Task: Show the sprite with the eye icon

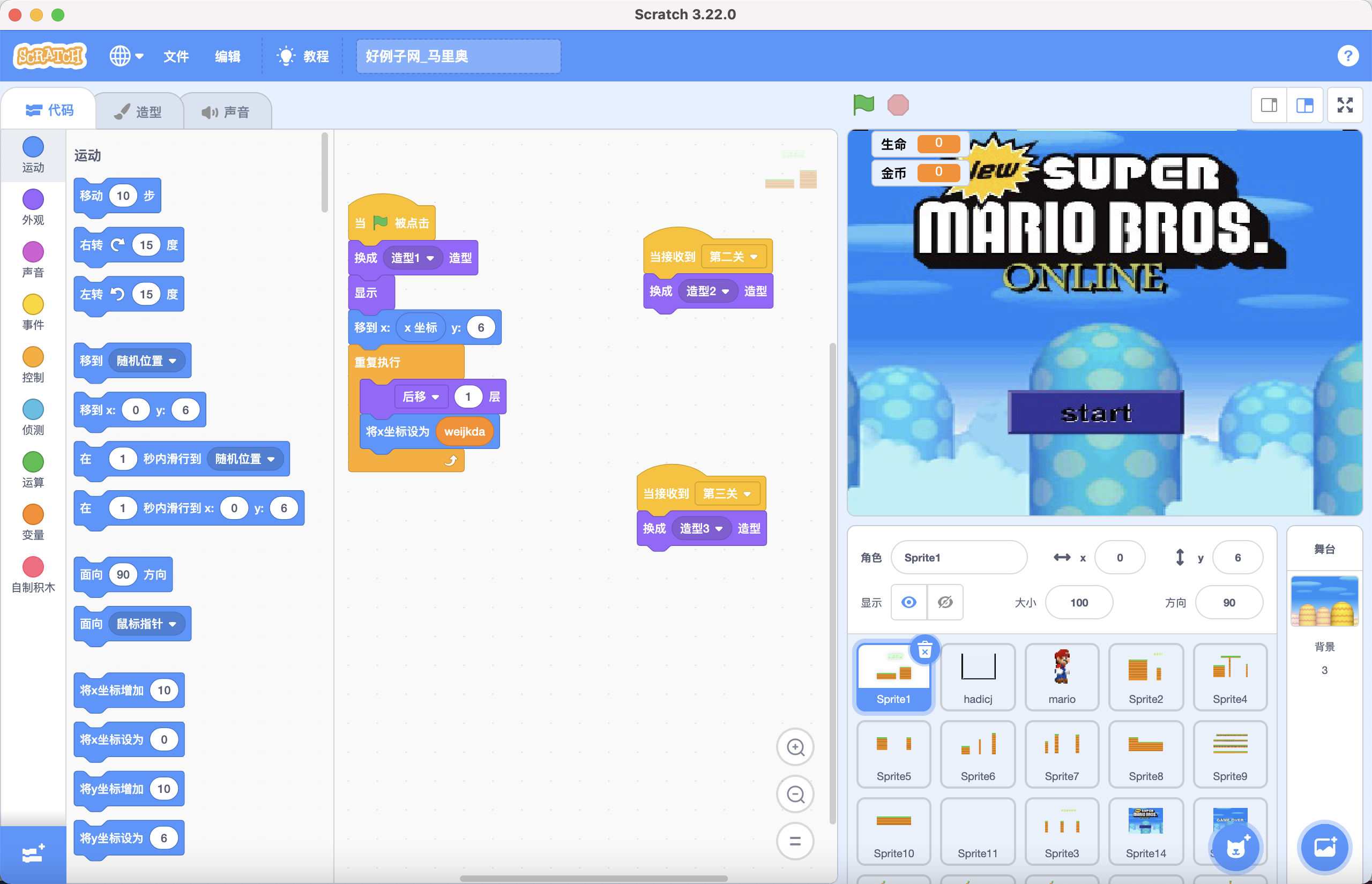Action: tap(909, 602)
